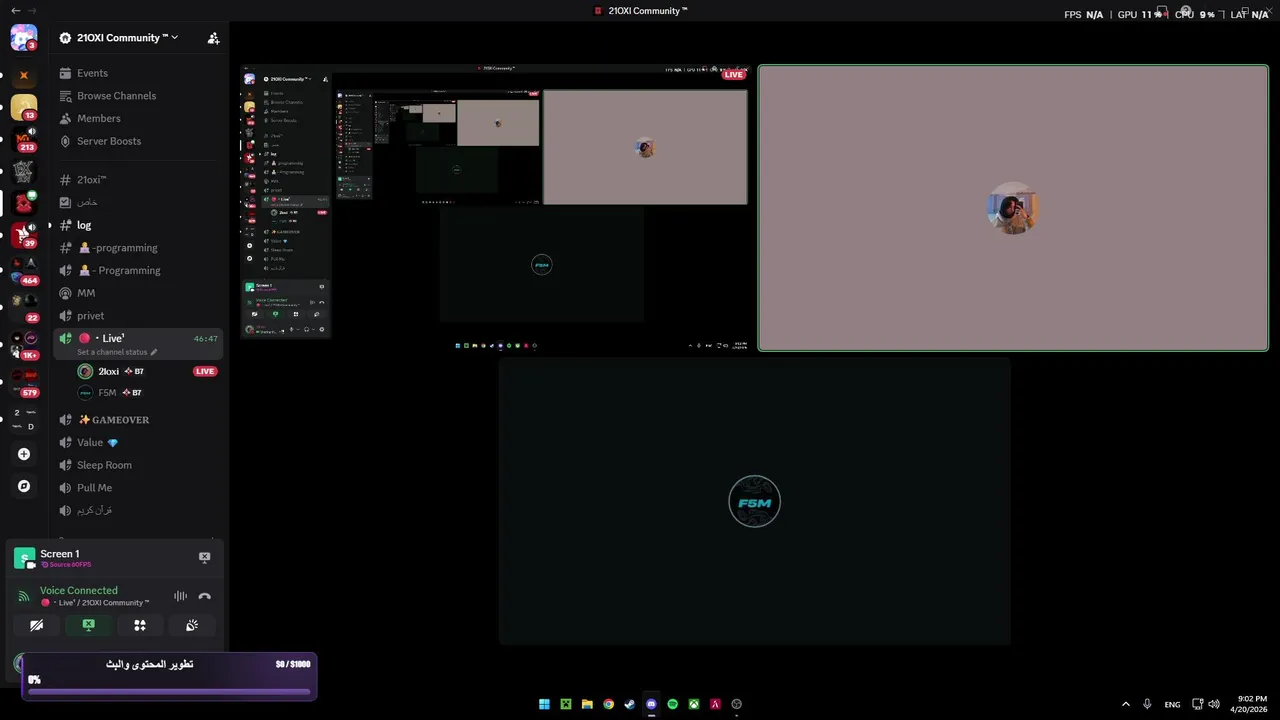This screenshot has height=720, width=1280.
Task: Focus the live stream preview tile
Action: coord(496,209)
